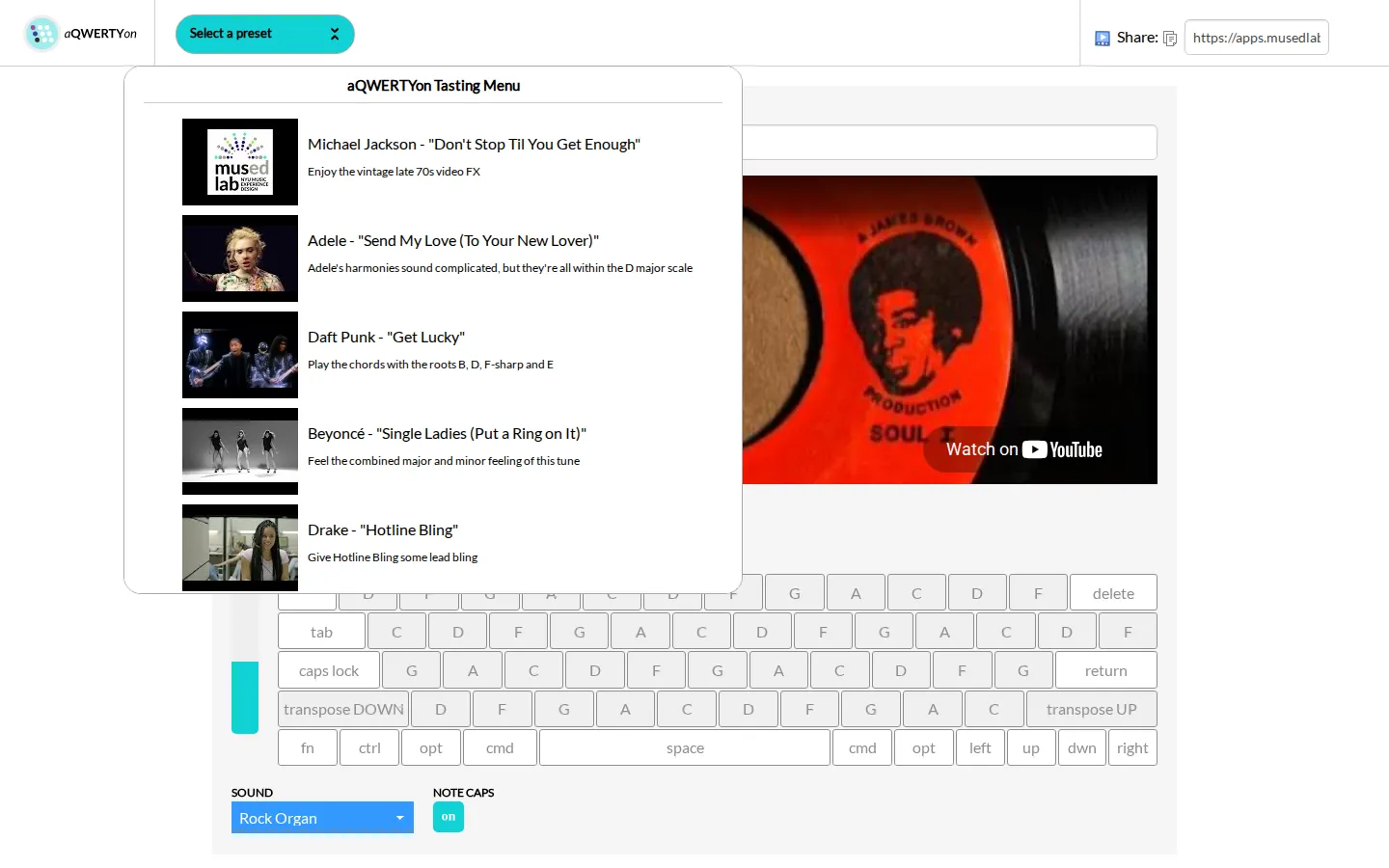The image size is (1389, 868).
Task: Toggle Note Caps on switch
Action: pyautogui.click(x=449, y=817)
